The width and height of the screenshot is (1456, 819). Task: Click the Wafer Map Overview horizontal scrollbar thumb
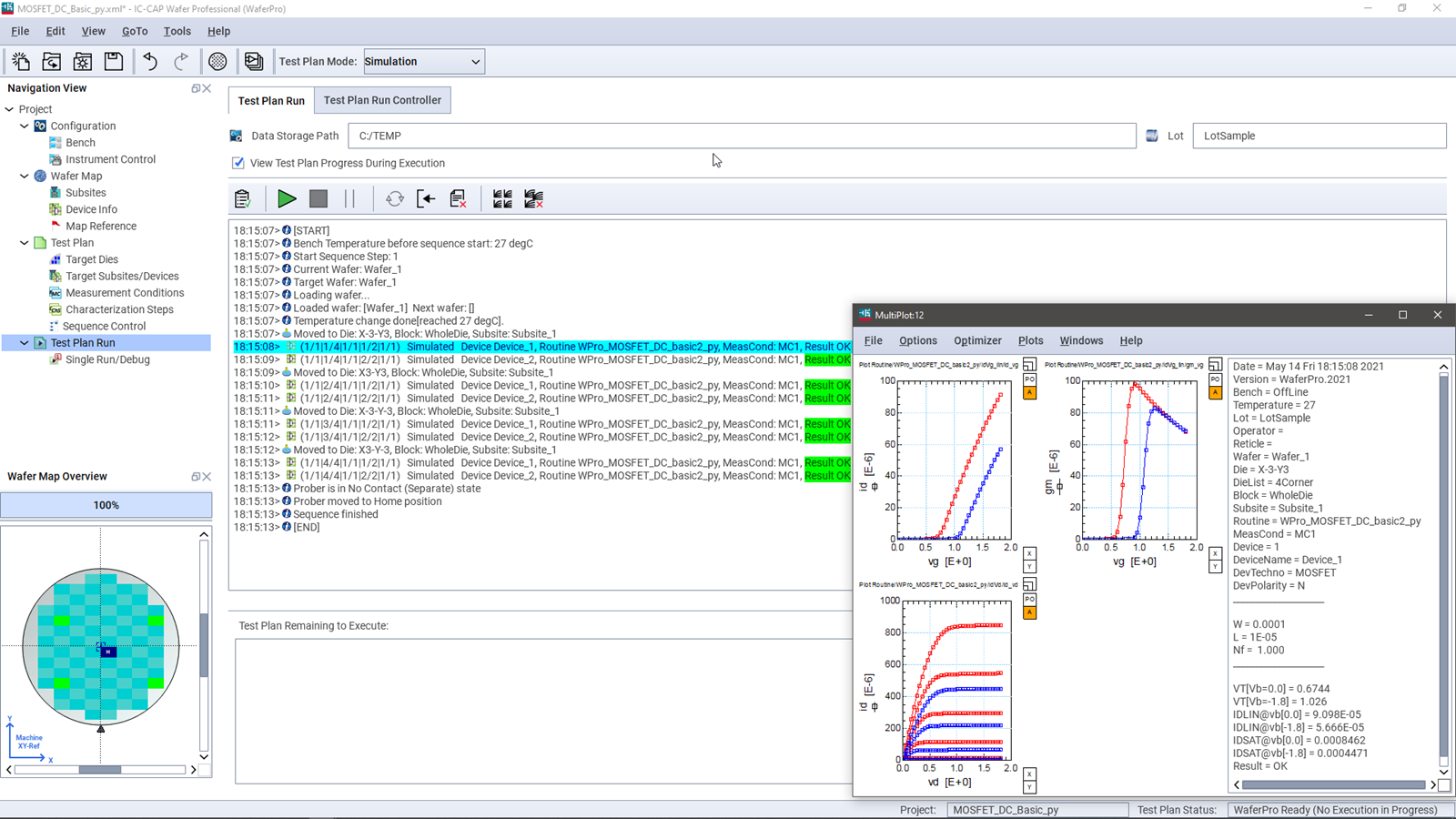click(99, 770)
